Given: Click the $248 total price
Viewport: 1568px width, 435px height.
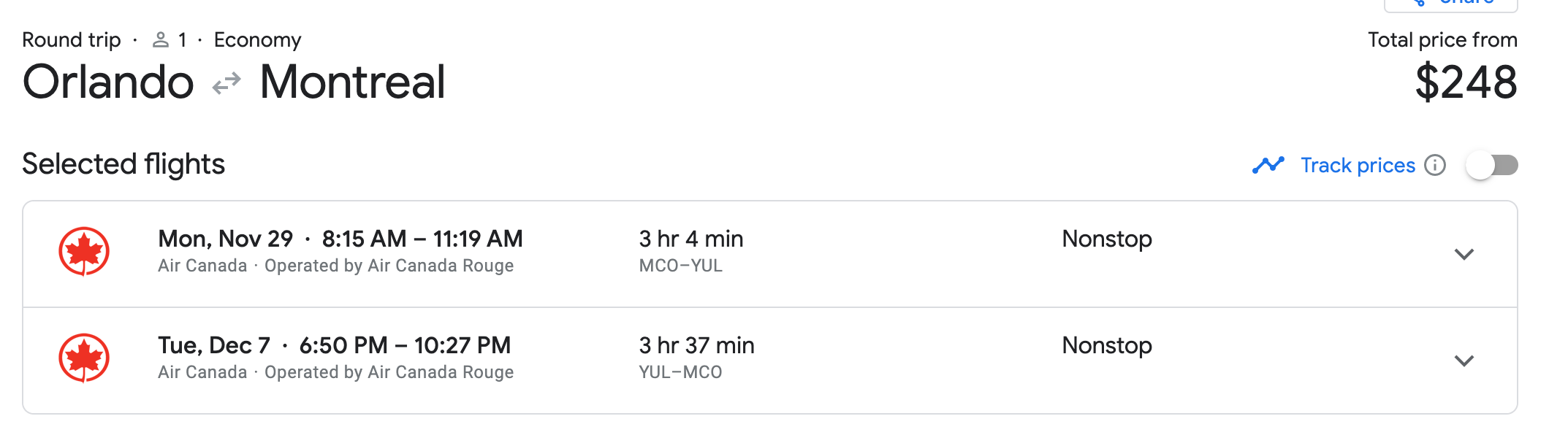Looking at the screenshot, I should point(1466,82).
